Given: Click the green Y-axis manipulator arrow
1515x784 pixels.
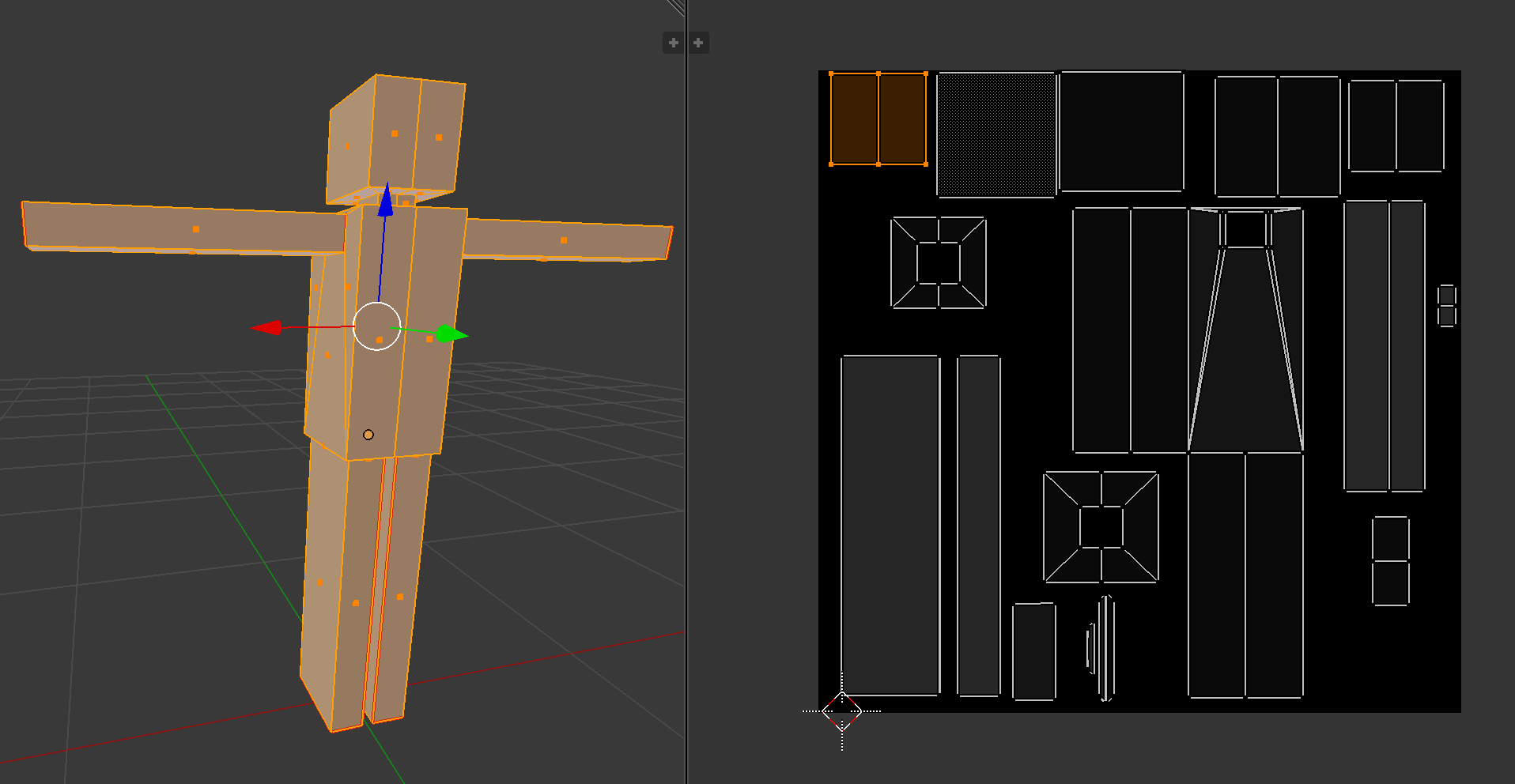Looking at the screenshot, I should coord(452,334).
